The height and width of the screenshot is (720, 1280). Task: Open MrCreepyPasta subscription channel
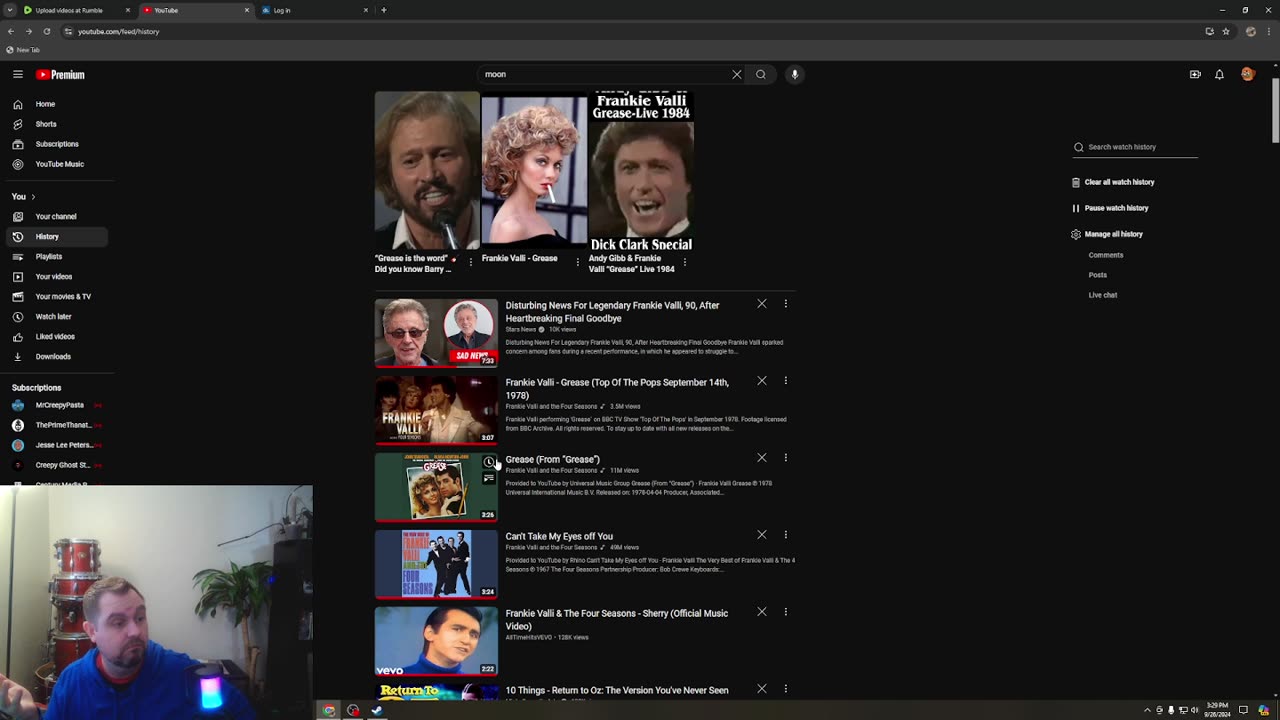click(x=55, y=405)
